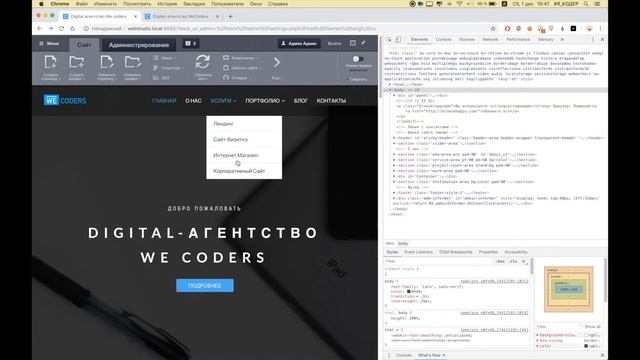Screen dimensions: 640x360
Task: Click the box model diagram in Computed pane
Action: pos(569,289)
